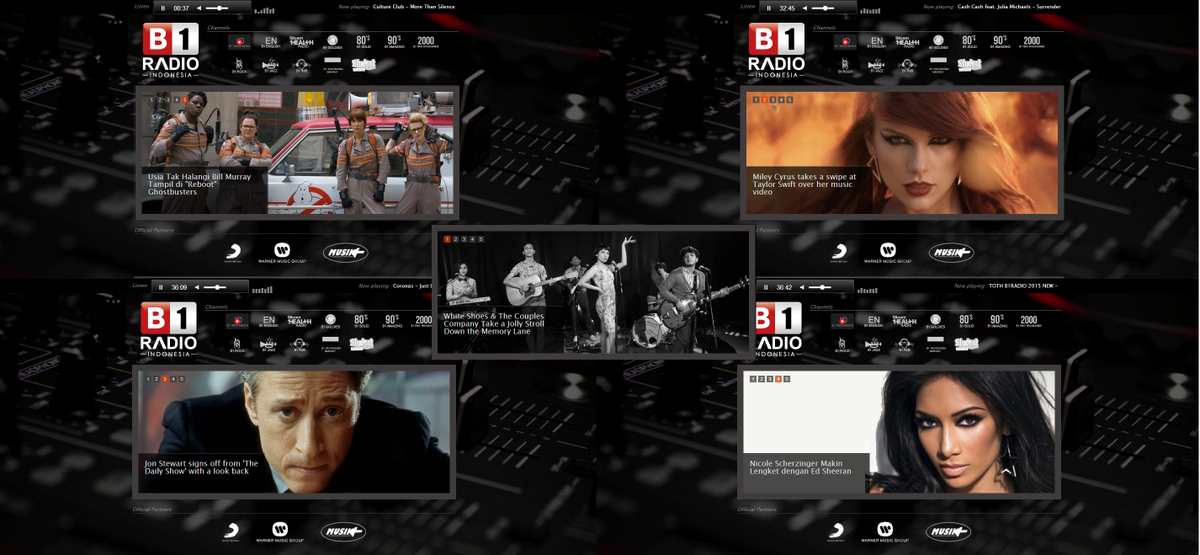The height and width of the screenshot is (555, 1200).
Task: Pause the player showing 36:42
Action: coord(768,287)
